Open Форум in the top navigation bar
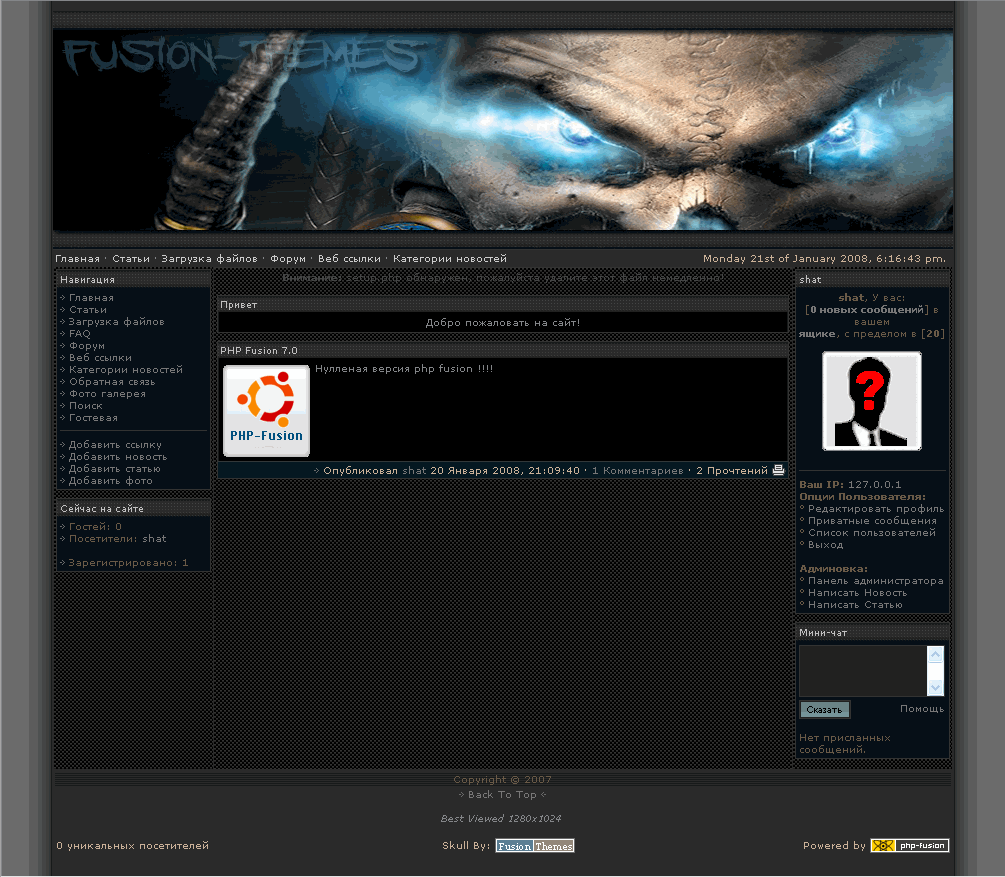This screenshot has width=1005, height=877. pos(288,259)
